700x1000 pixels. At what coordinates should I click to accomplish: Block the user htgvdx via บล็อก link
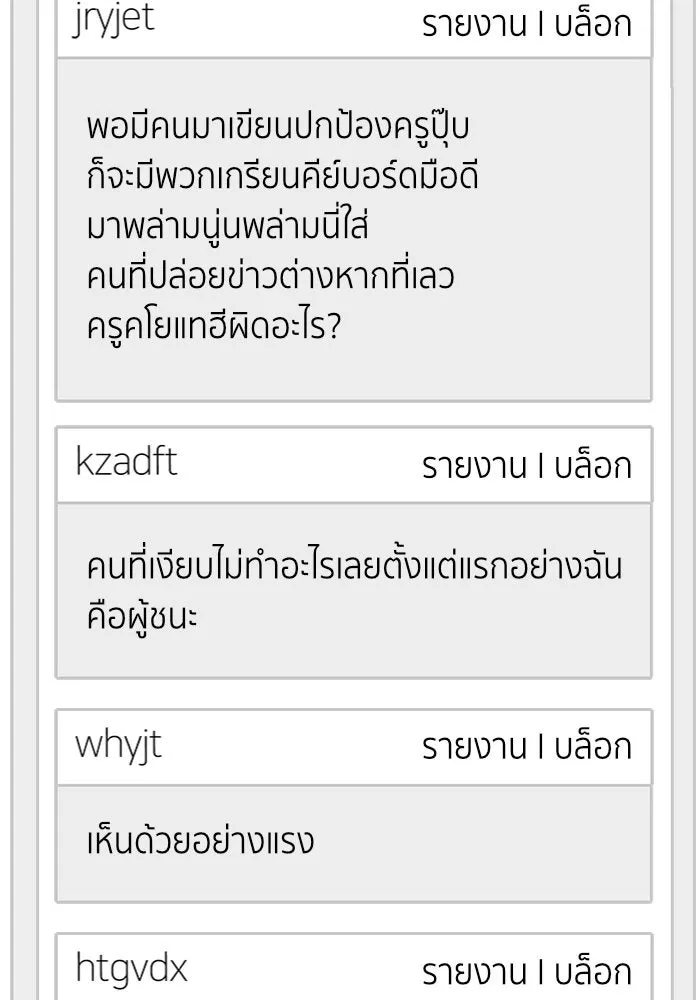point(596,967)
